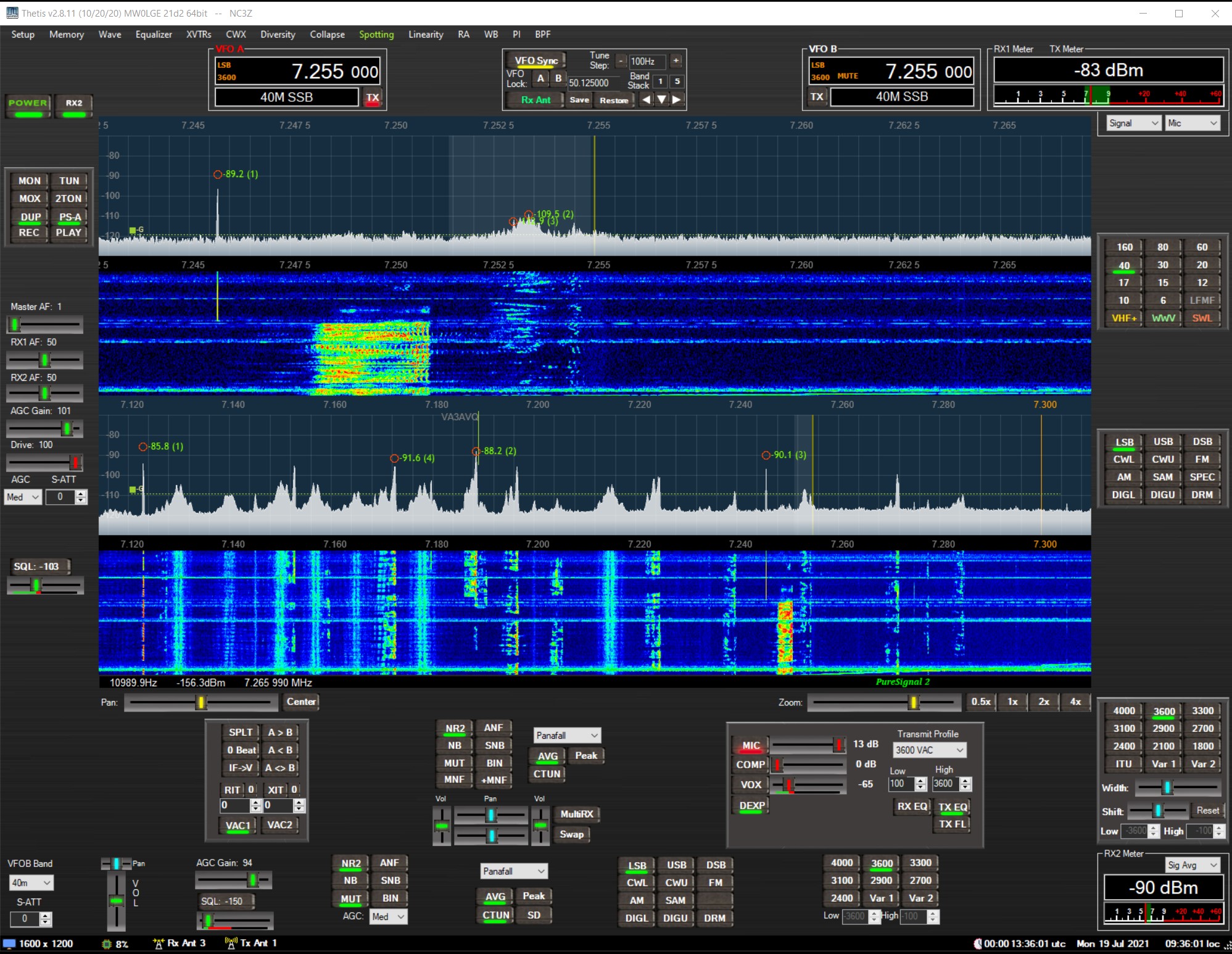Click Band Stack button 5
Image resolution: width=1232 pixels, height=954 pixels.
[x=677, y=81]
